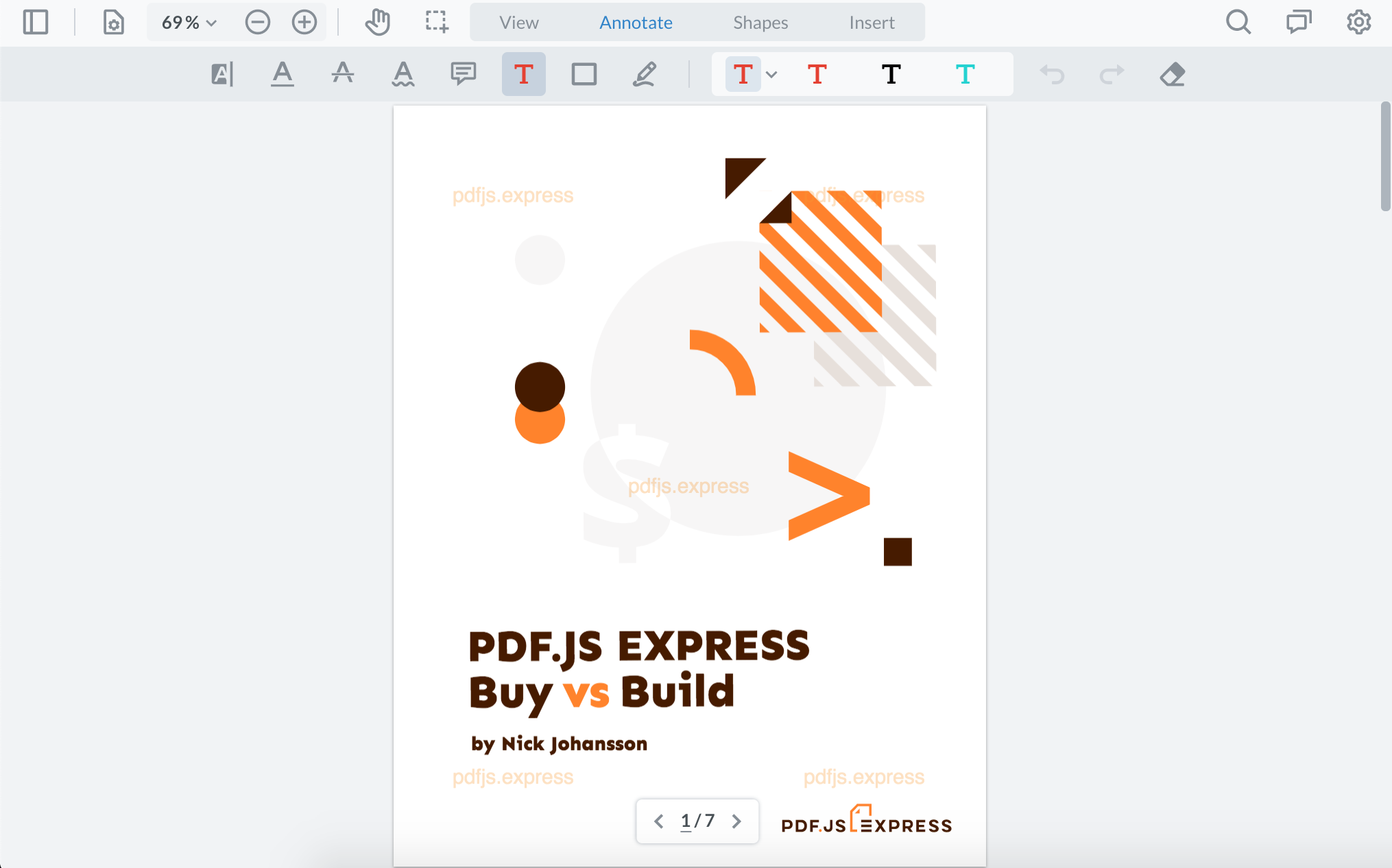Switch to the Annotate tab

point(636,23)
